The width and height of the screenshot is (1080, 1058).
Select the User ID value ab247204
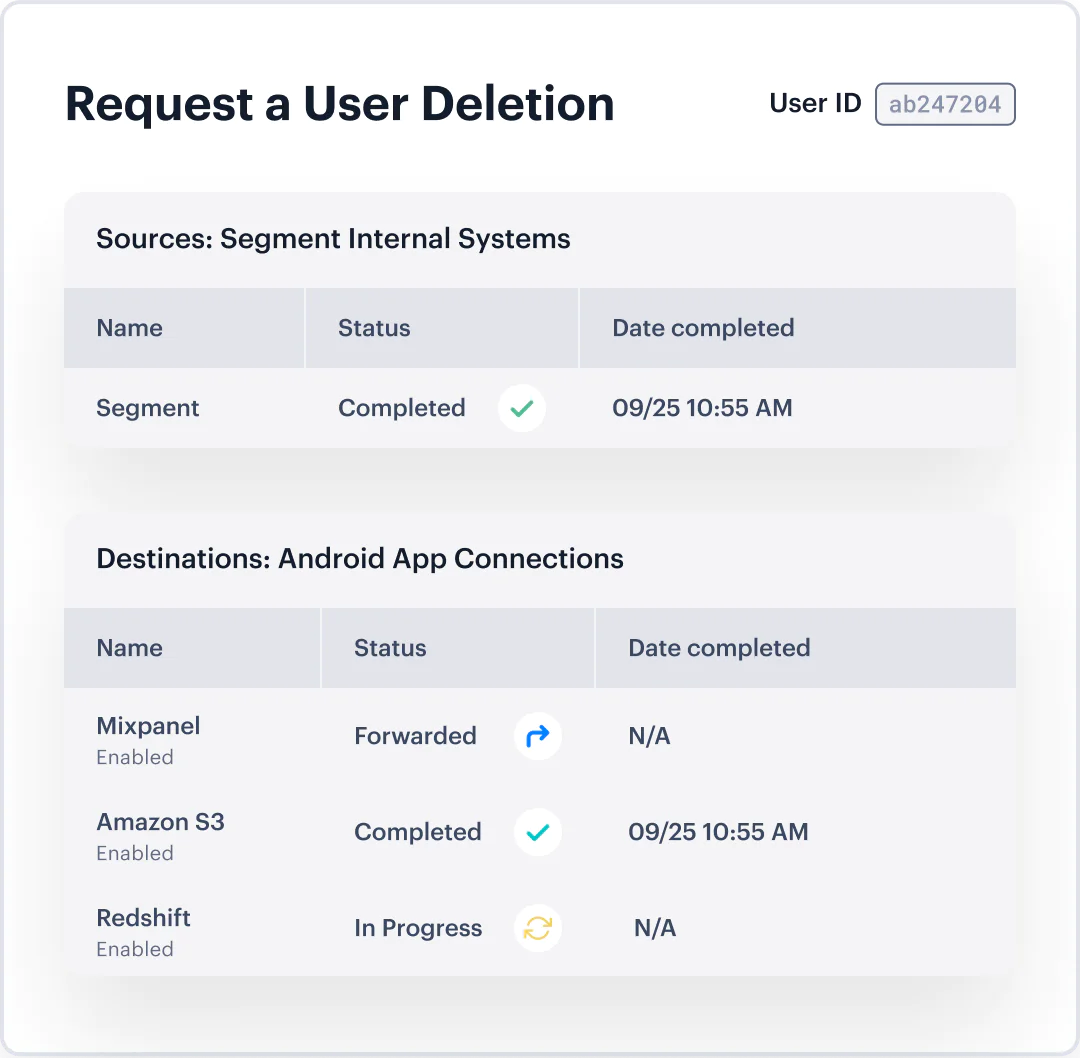pos(945,104)
